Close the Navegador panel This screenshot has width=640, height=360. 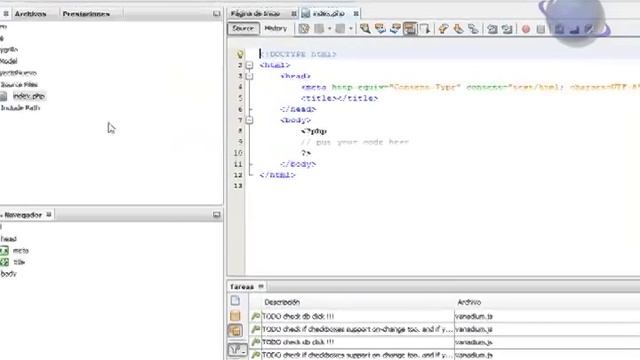click(49, 214)
